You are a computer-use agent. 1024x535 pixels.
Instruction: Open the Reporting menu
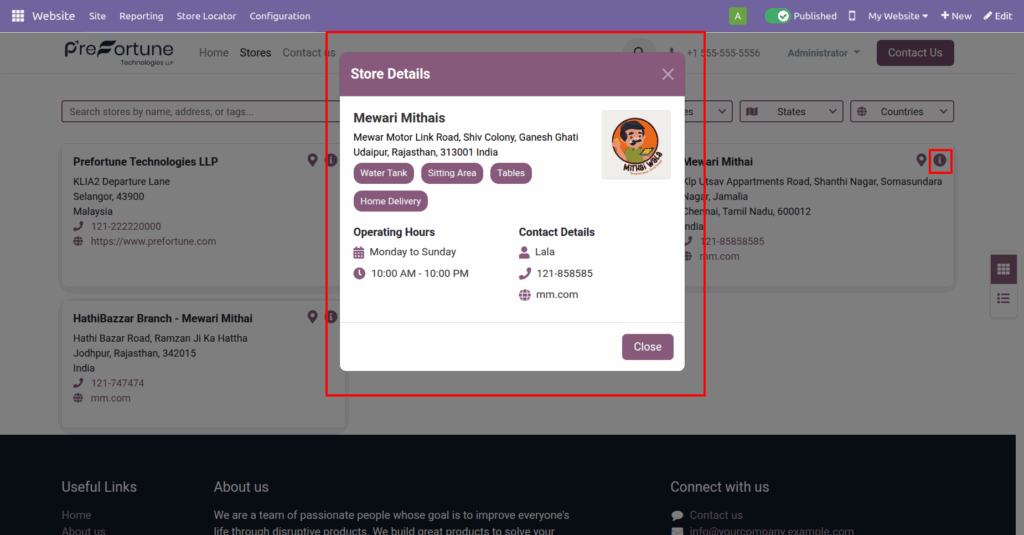(x=141, y=16)
